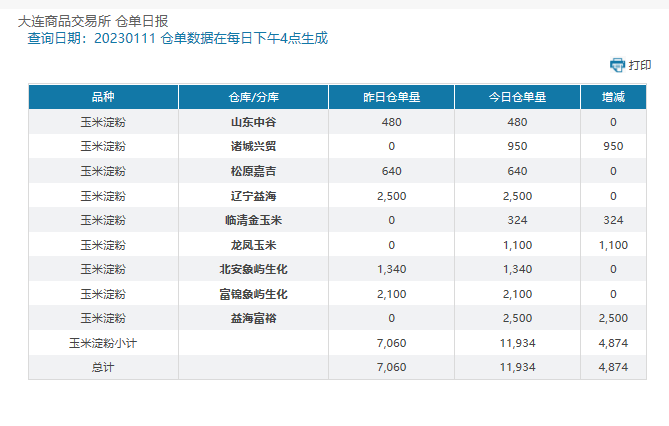
Task: Select the 昨日仓单量 column header
Action: [x=391, y=97]
